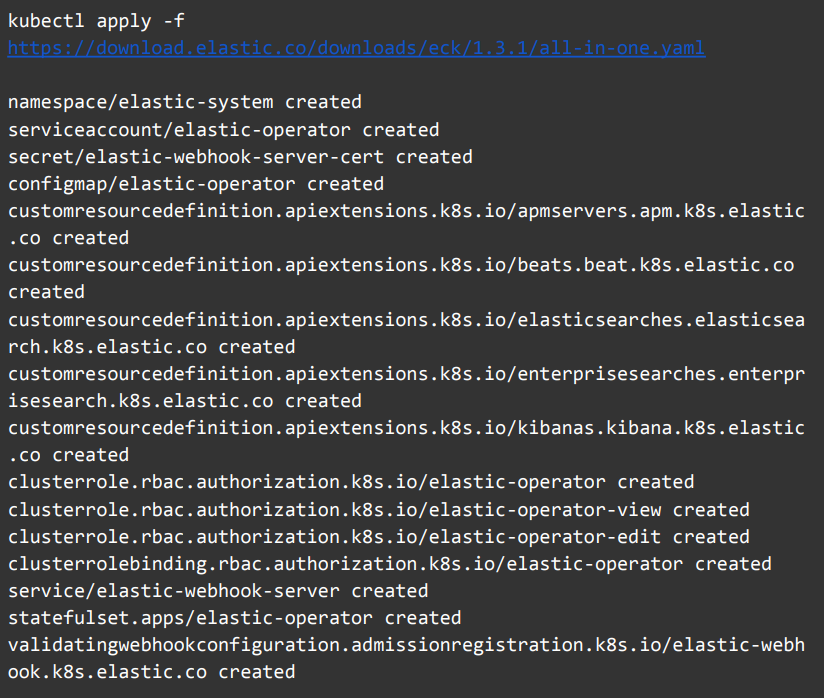Click the clusterrole elastic-operator-view created line

click(x=378, y=509)
